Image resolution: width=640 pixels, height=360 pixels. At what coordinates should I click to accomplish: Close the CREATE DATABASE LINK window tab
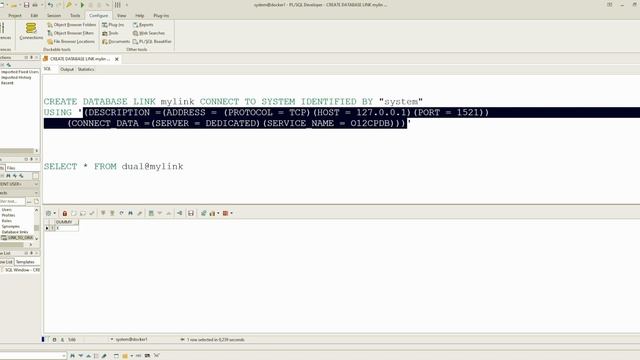[x=117, y=59]
